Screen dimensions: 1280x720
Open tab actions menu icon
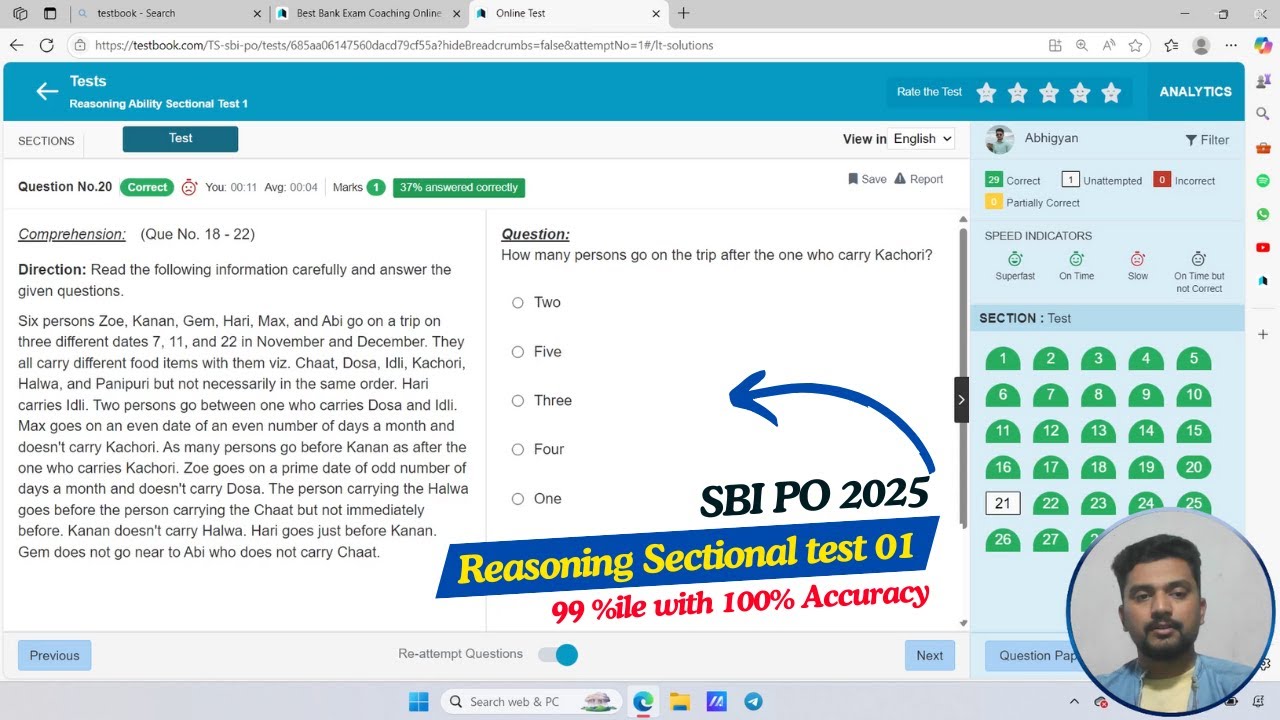[50, 14]
